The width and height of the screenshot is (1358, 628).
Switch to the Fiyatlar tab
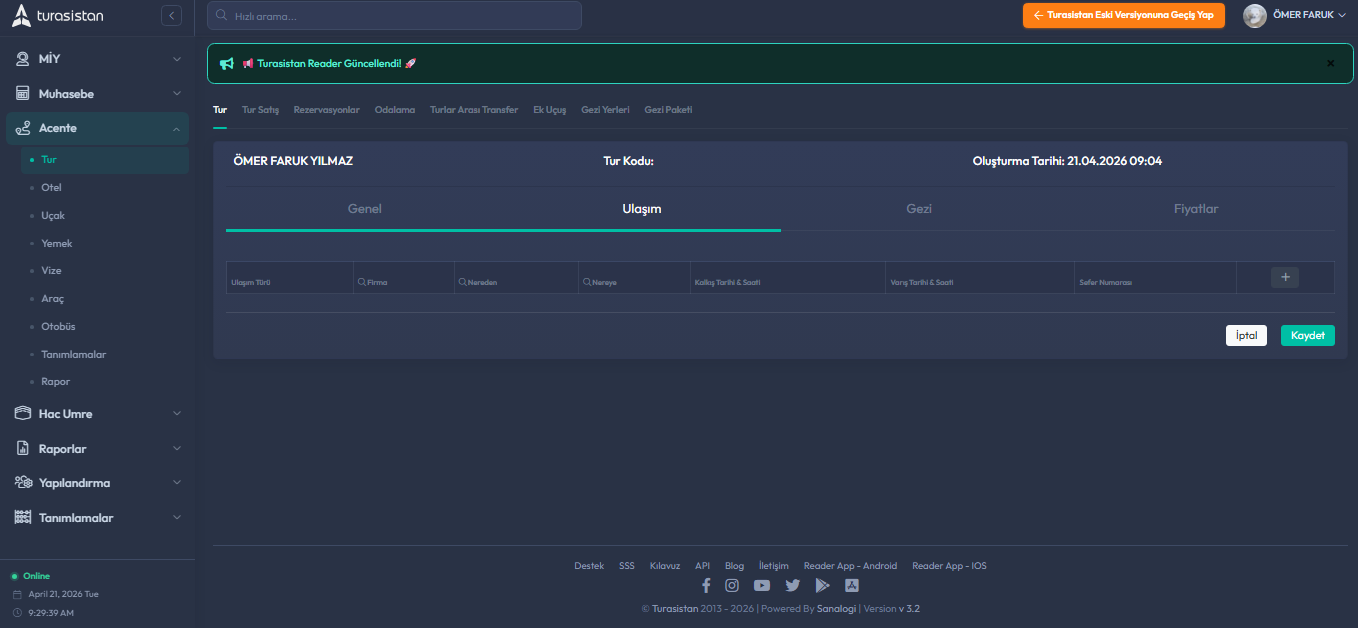(x=1195, y=209)
